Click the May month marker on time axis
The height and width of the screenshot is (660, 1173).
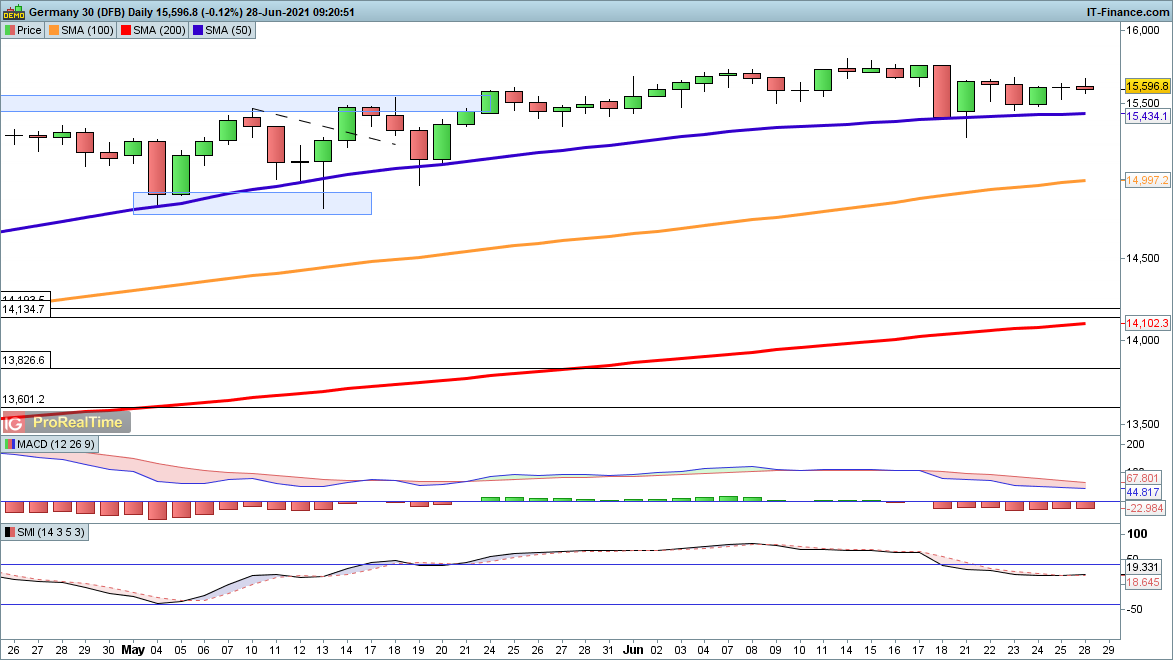132,649
